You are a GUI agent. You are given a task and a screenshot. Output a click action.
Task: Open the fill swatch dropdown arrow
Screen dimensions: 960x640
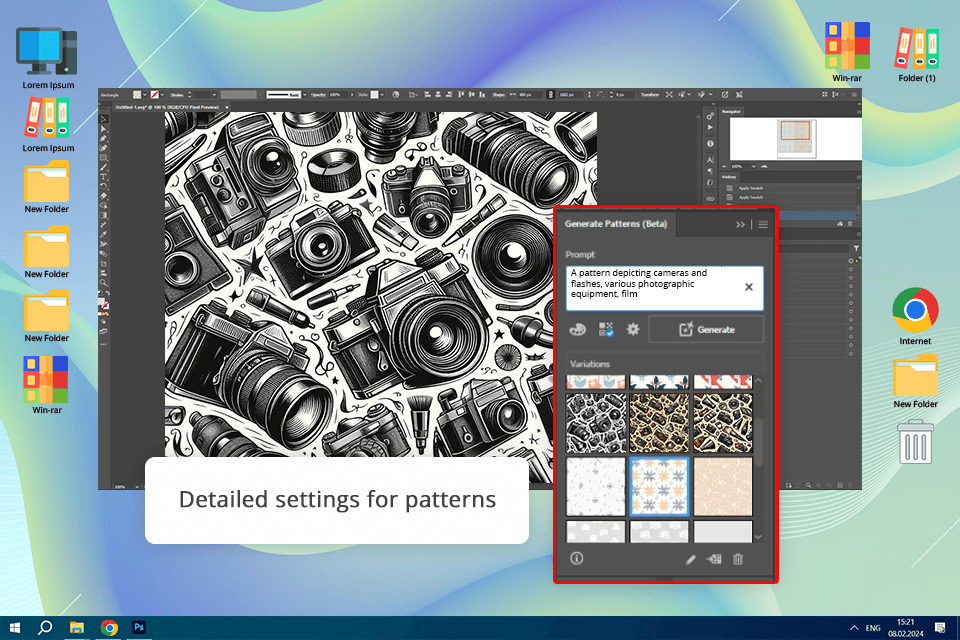[x=144, y=95]
